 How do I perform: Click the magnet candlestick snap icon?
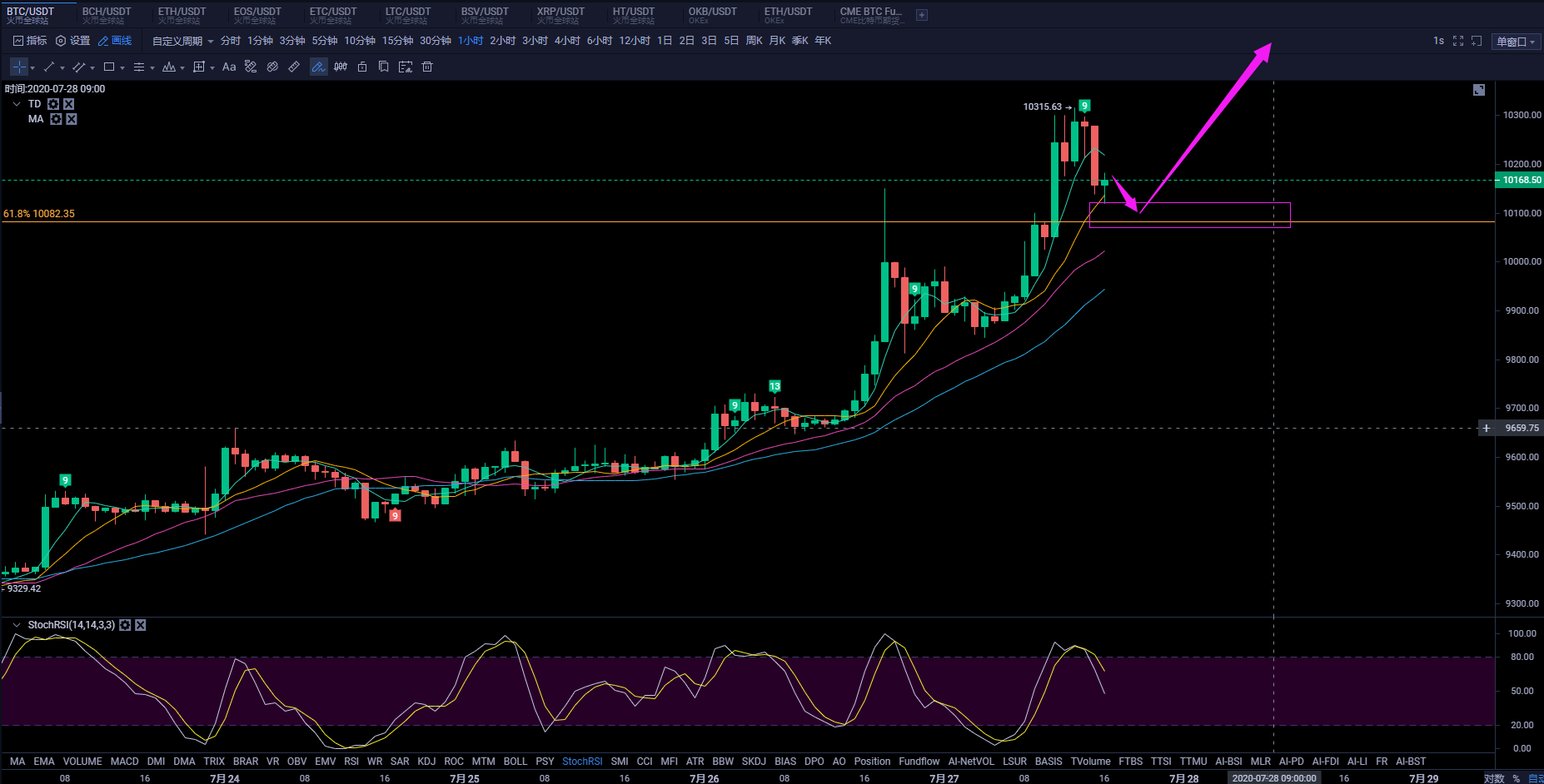tap(341, 67)
